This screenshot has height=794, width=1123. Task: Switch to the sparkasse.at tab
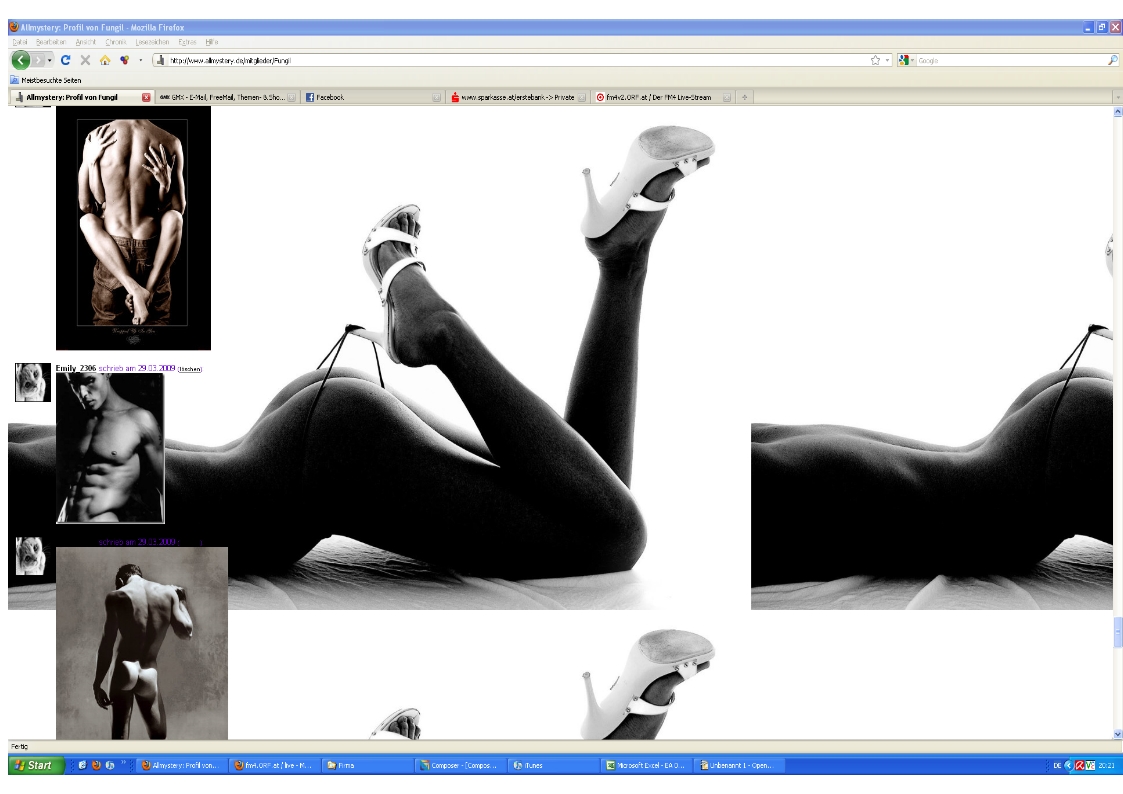517,97
